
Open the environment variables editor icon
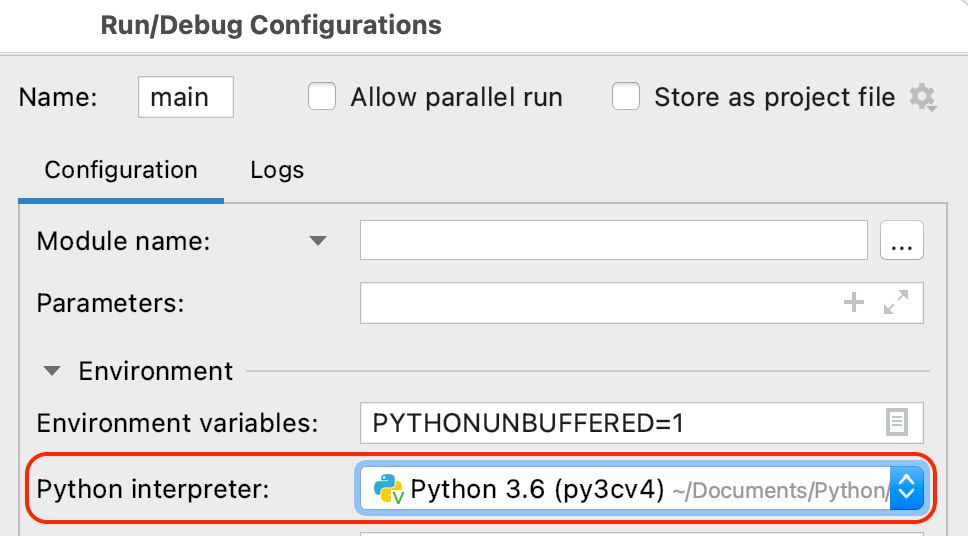pos(897,423)
